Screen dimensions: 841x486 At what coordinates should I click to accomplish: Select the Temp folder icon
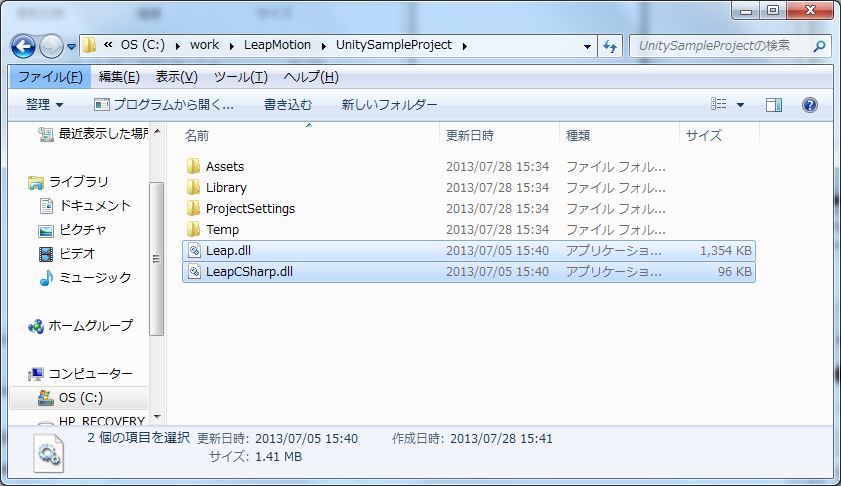click(194, 229)
